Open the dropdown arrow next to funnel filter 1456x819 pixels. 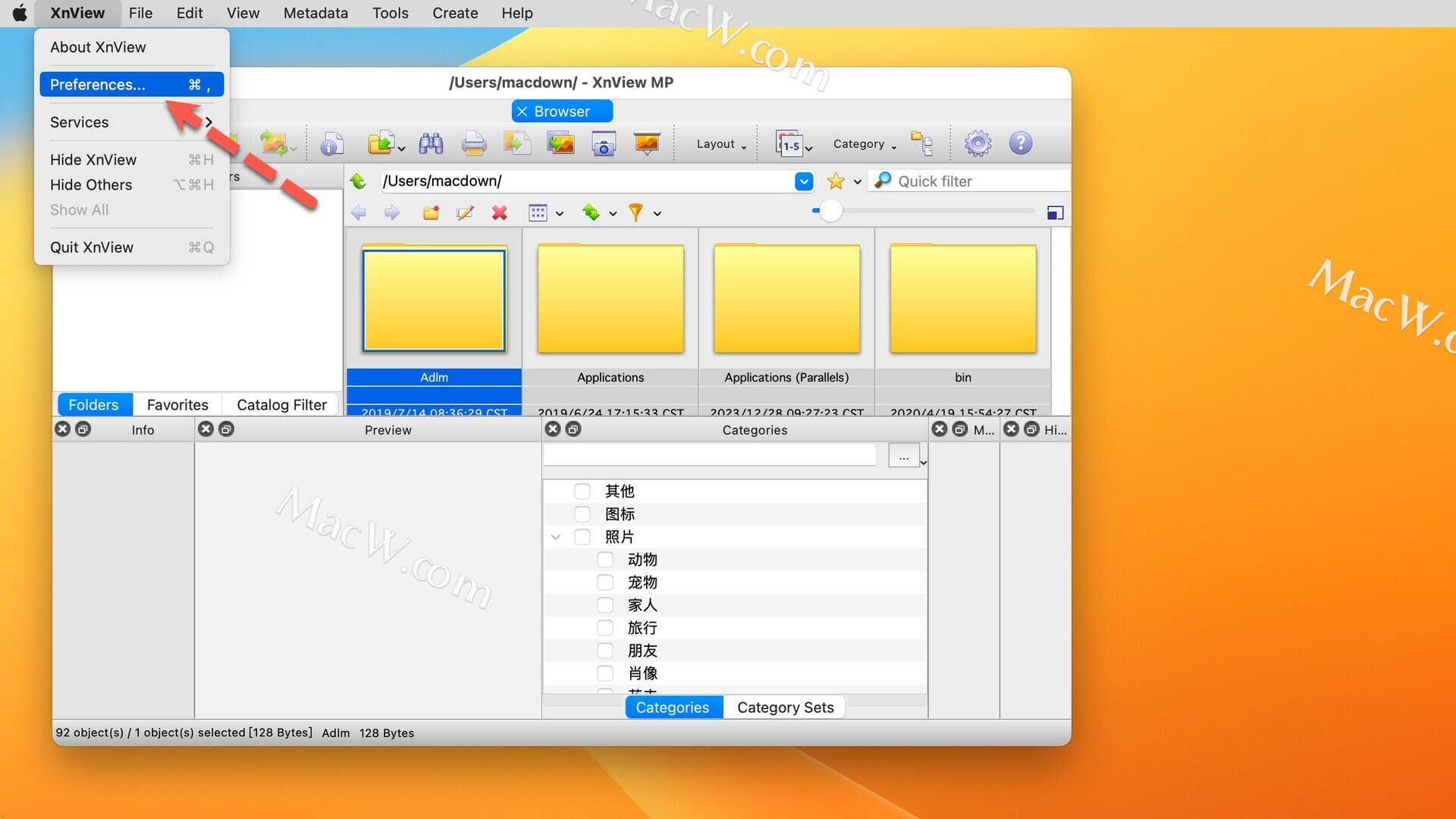pos(657,214)
